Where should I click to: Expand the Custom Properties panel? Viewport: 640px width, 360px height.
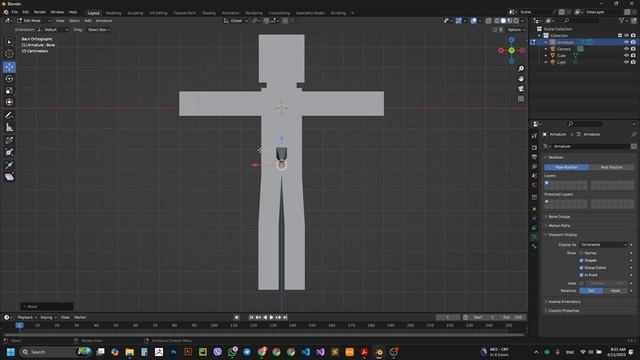[x=563, y=311]
